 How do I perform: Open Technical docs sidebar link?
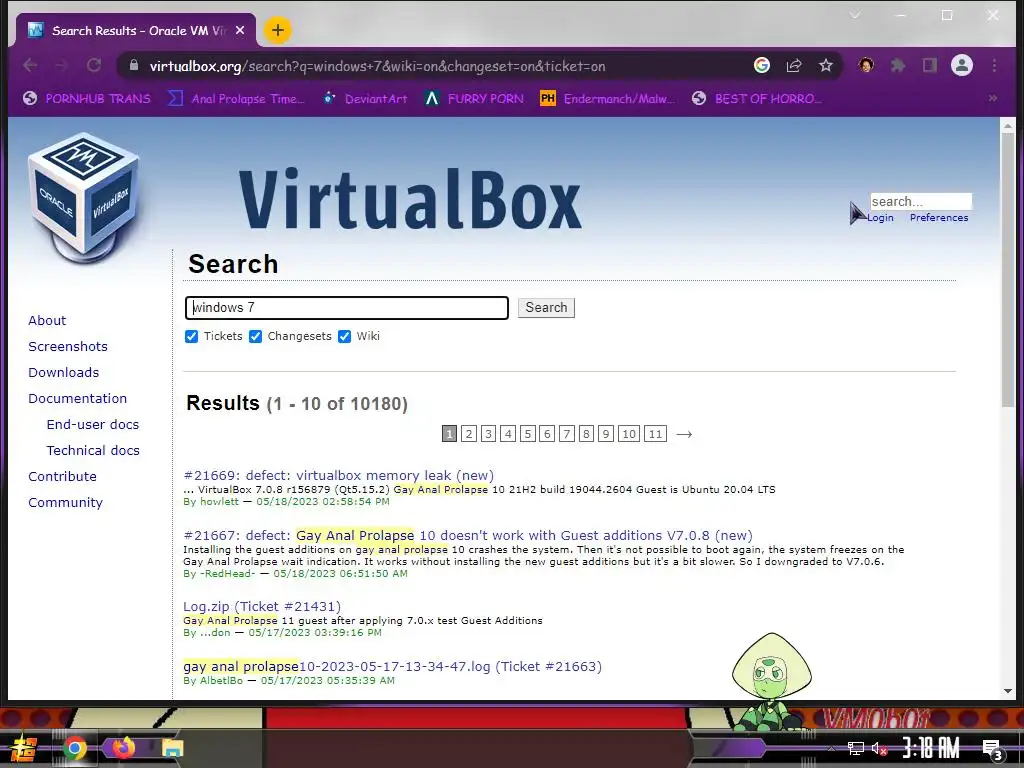93,451
